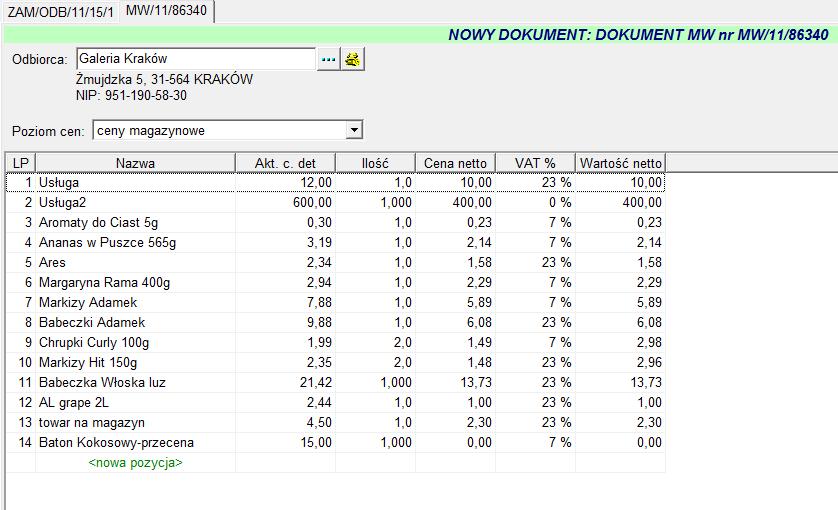Select the MW/11/86340 tab

tap(166, 11)
